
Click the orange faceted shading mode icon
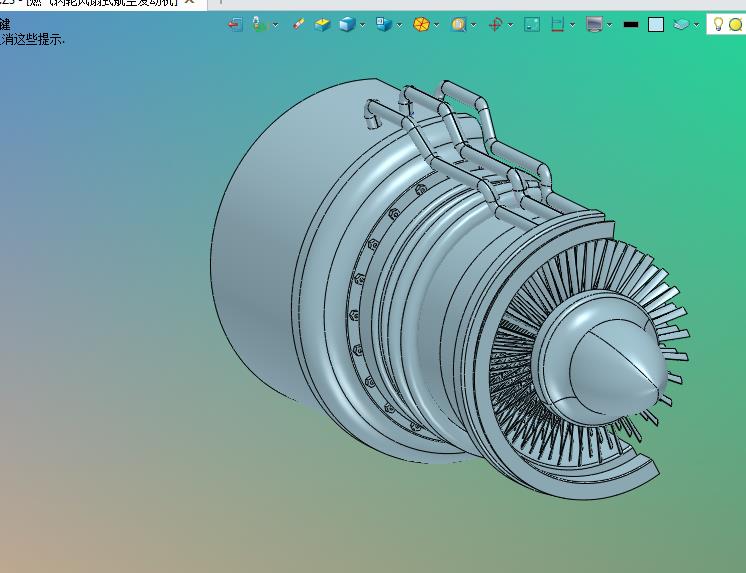pos(421,24)
